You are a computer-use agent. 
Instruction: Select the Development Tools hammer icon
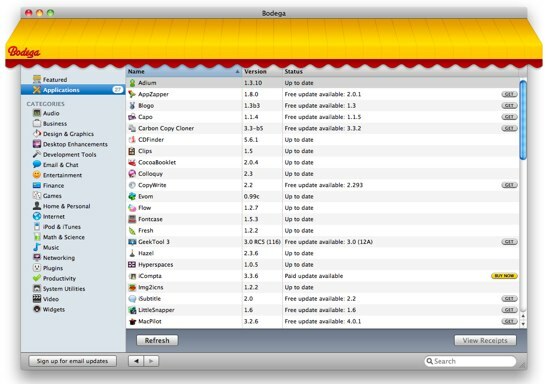click(x=37, y=154)
